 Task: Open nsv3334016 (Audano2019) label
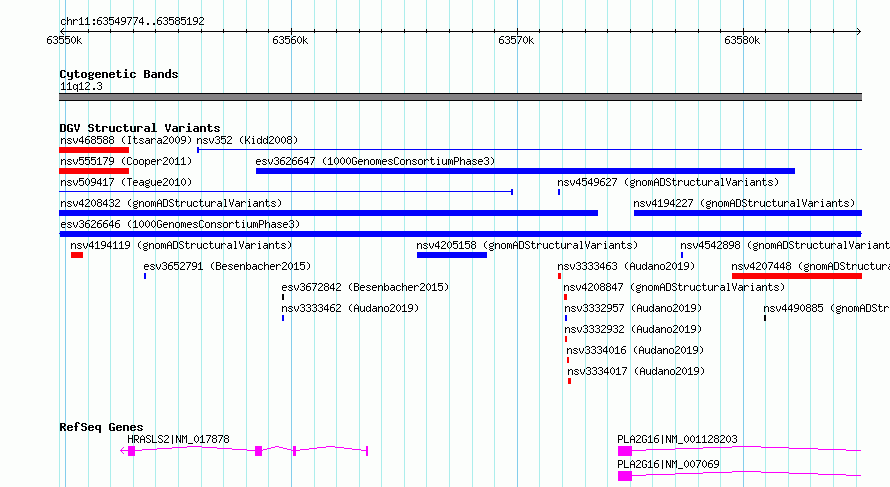[x=635, y=350]
